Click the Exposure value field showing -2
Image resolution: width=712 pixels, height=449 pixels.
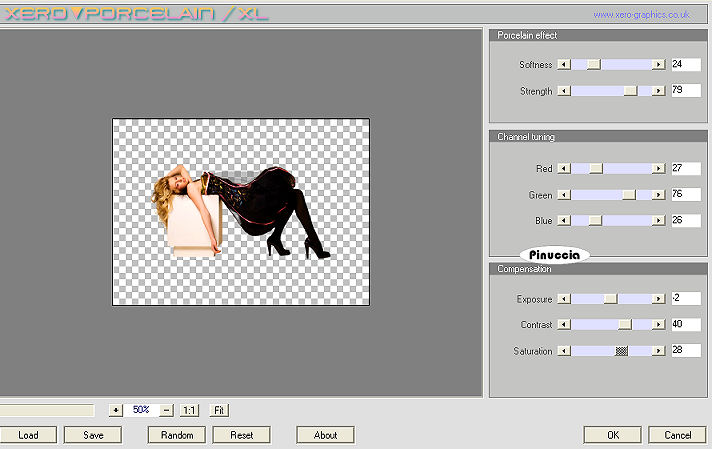click(686, 298)
